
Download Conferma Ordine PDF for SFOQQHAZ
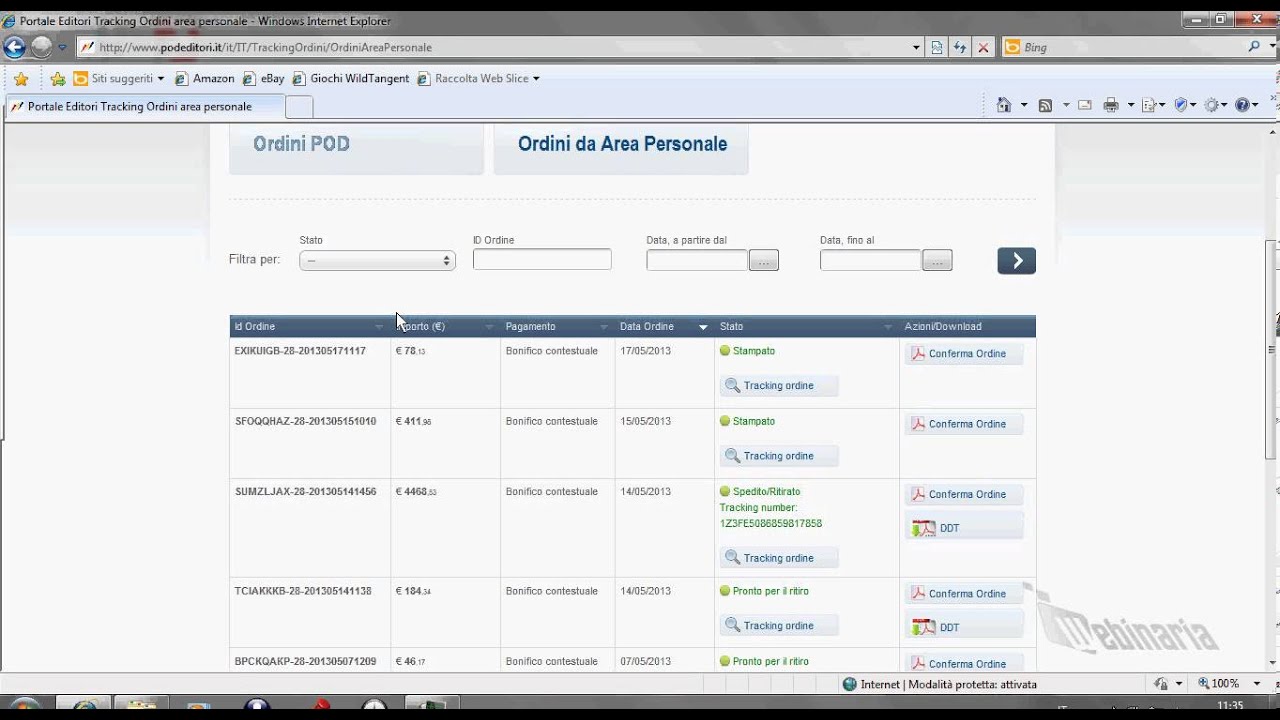[x=964, y=424]
